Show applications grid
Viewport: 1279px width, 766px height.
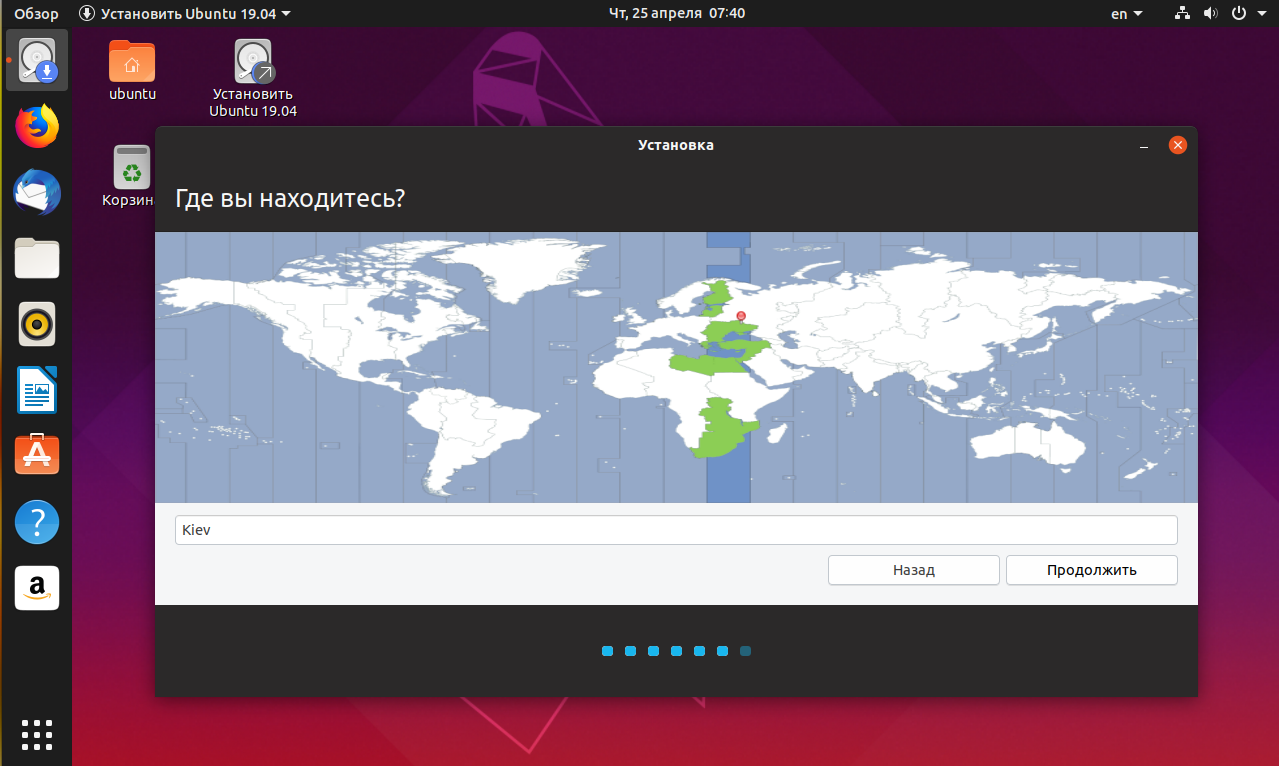pyautogui.click(x=37, y=734)
